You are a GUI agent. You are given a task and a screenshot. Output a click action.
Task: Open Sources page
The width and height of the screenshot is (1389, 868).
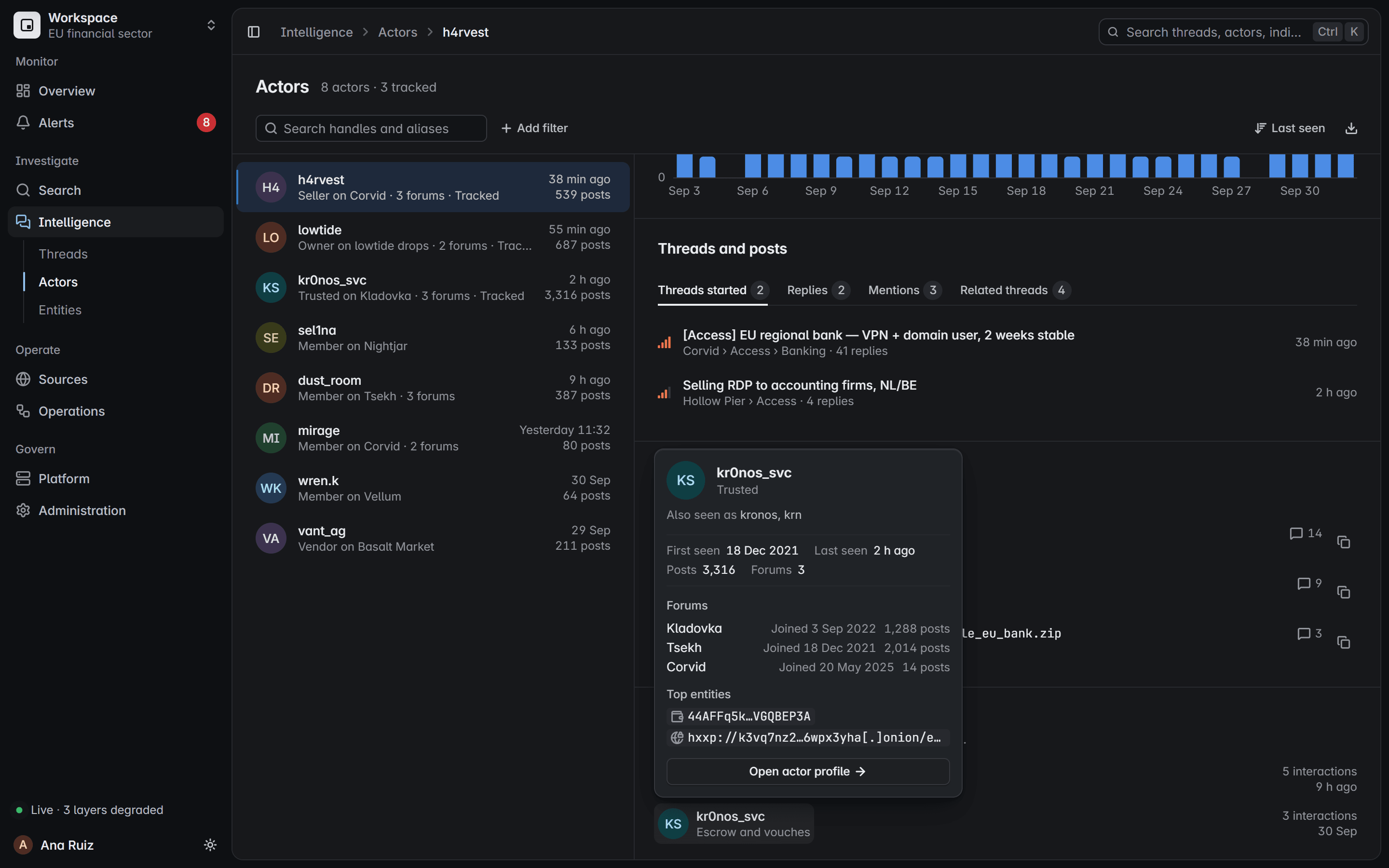coord(115,379)
